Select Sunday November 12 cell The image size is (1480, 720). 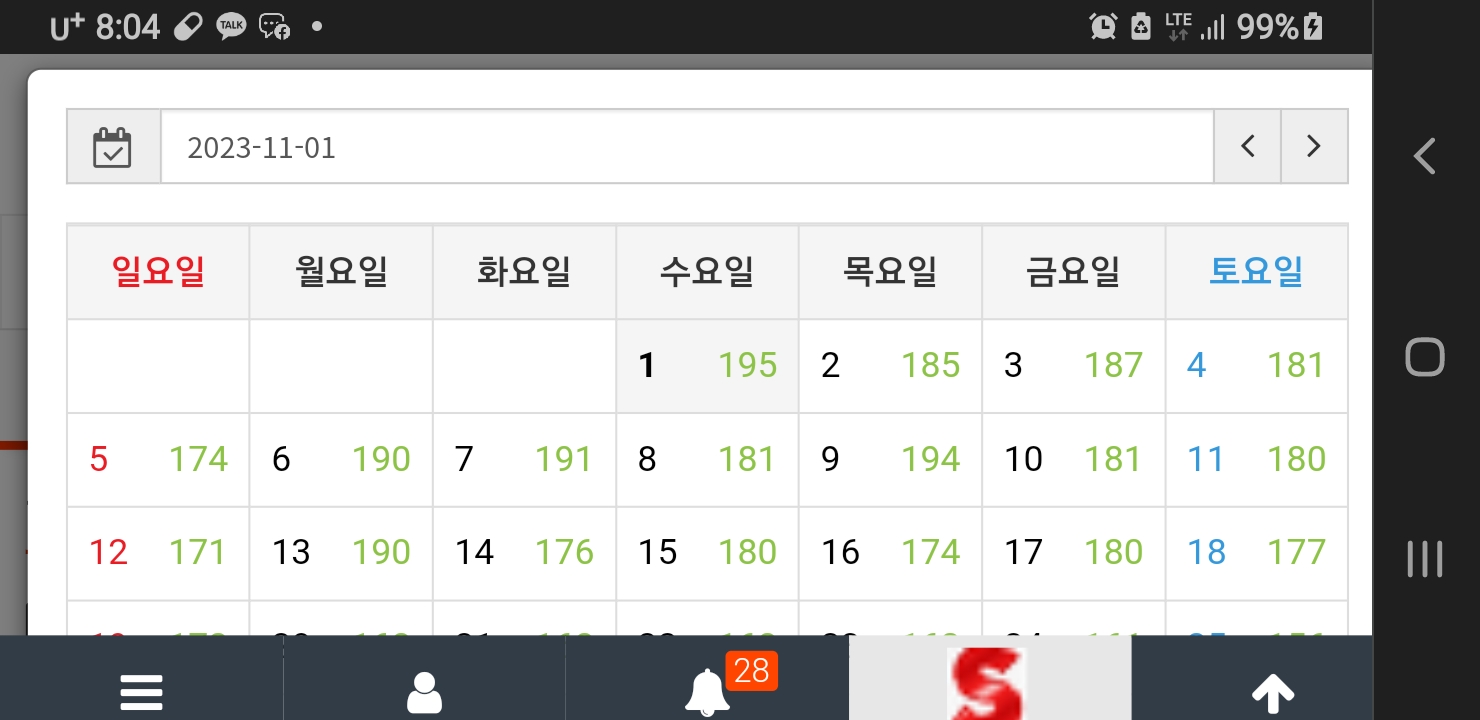(158, 553)
